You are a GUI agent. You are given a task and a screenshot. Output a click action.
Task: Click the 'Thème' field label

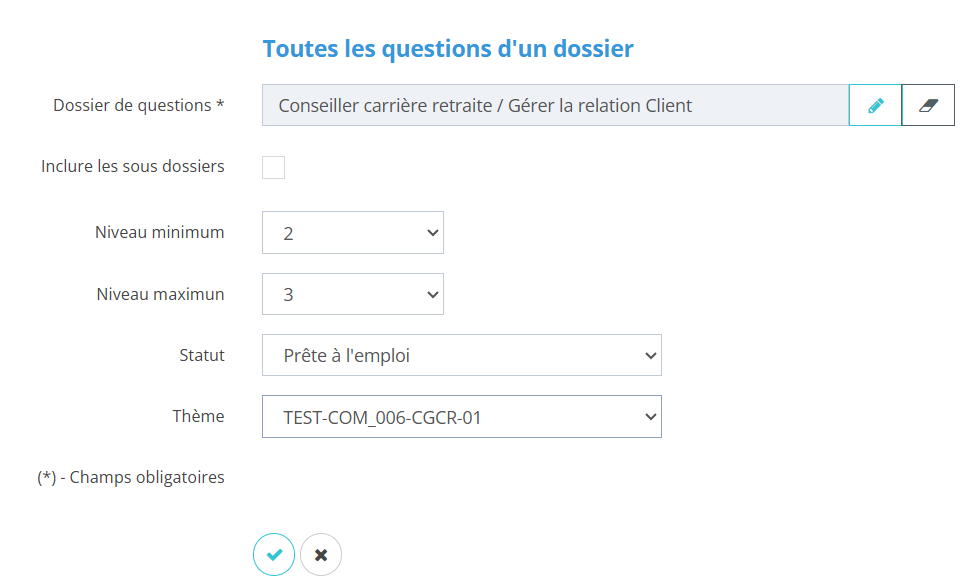coord(198,416)
